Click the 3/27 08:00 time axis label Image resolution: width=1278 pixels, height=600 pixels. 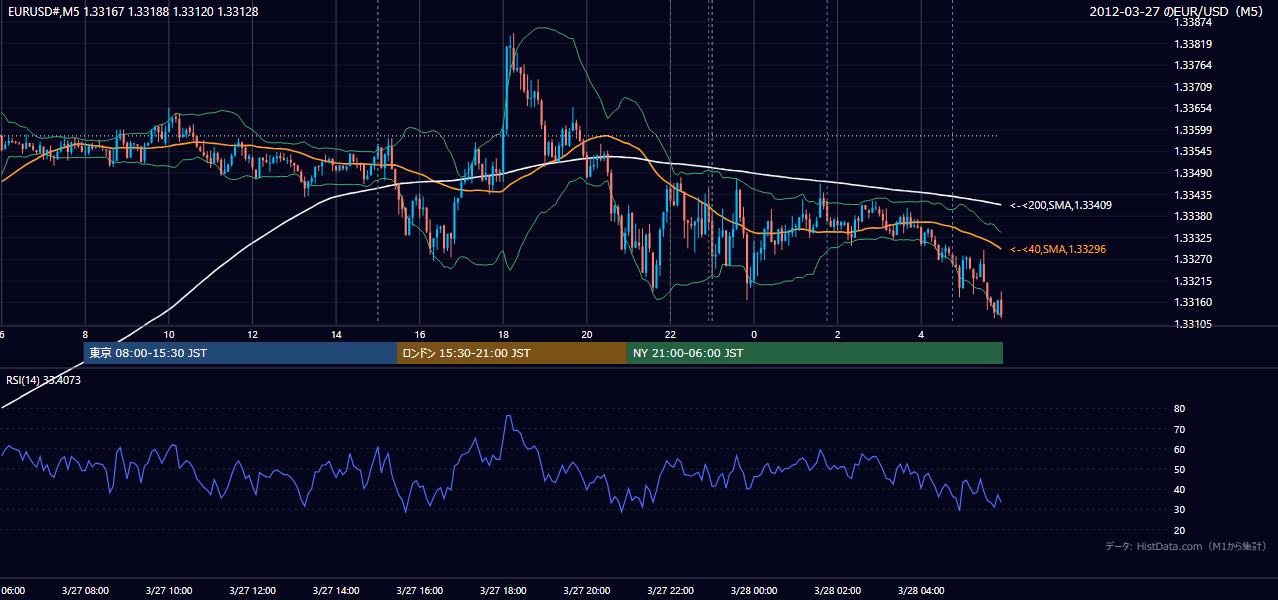85,591
